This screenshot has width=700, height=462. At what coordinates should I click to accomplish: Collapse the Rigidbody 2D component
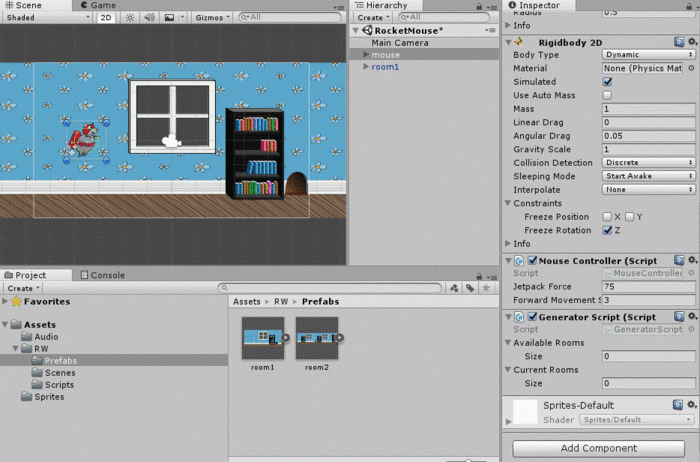[508, 42]
